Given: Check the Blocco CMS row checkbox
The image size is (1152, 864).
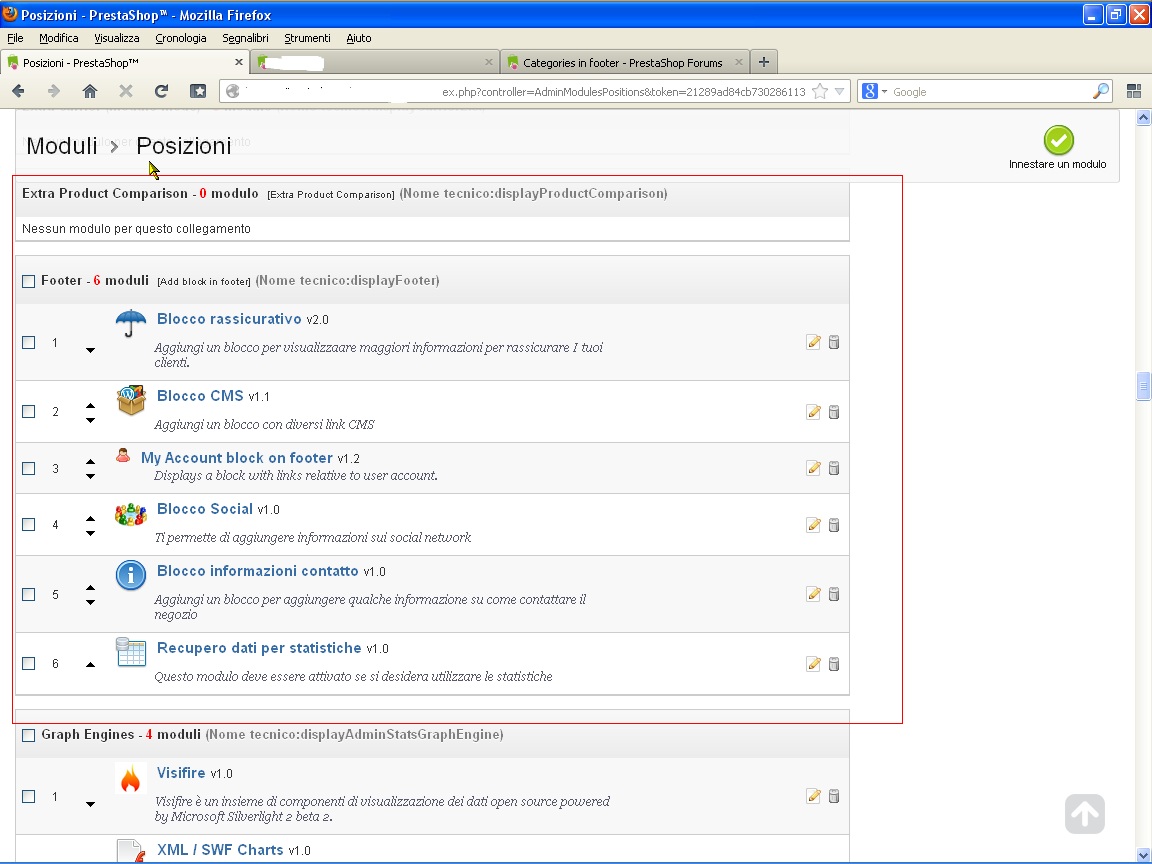Looking at the screenshot, I should (29, 411).
